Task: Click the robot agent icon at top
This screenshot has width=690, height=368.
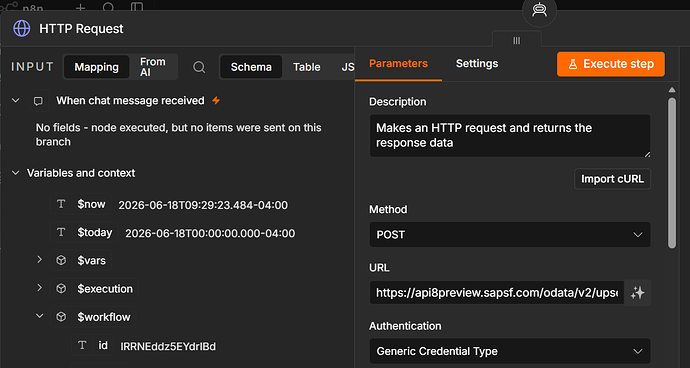Action: pyautogui.click(x=539, y=10)
